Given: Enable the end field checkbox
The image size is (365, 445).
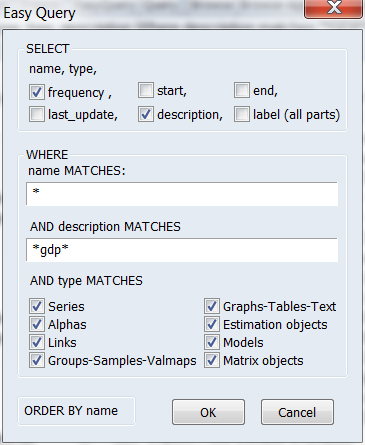Looking at the screenshot, I should 242,90.
